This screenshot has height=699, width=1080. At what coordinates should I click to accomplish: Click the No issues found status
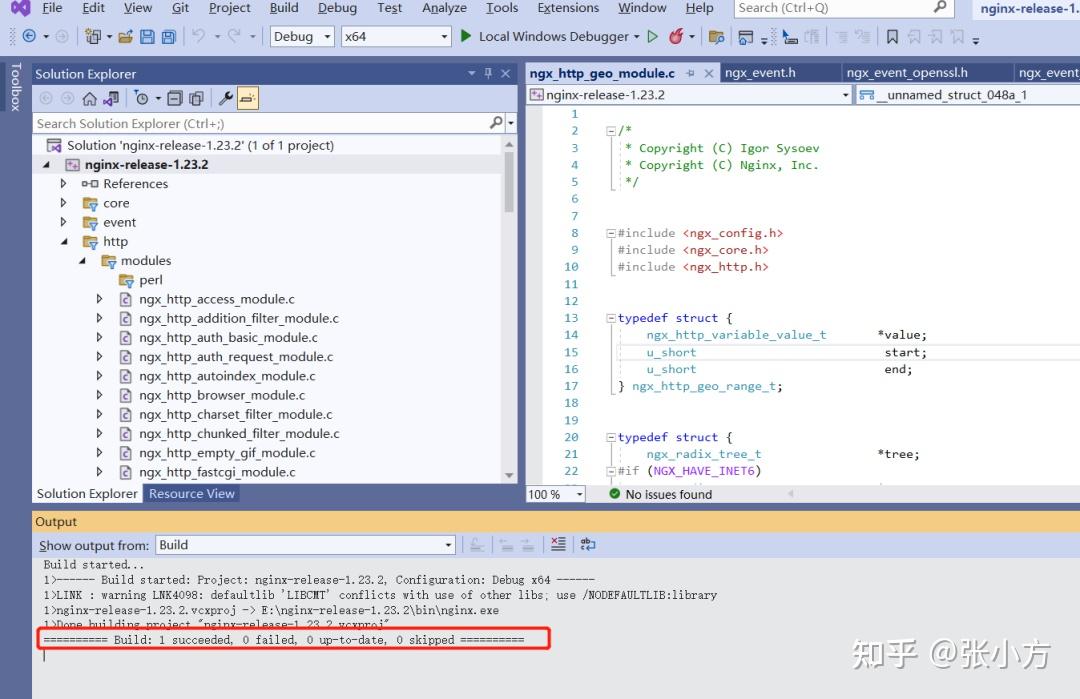point(660,494)
